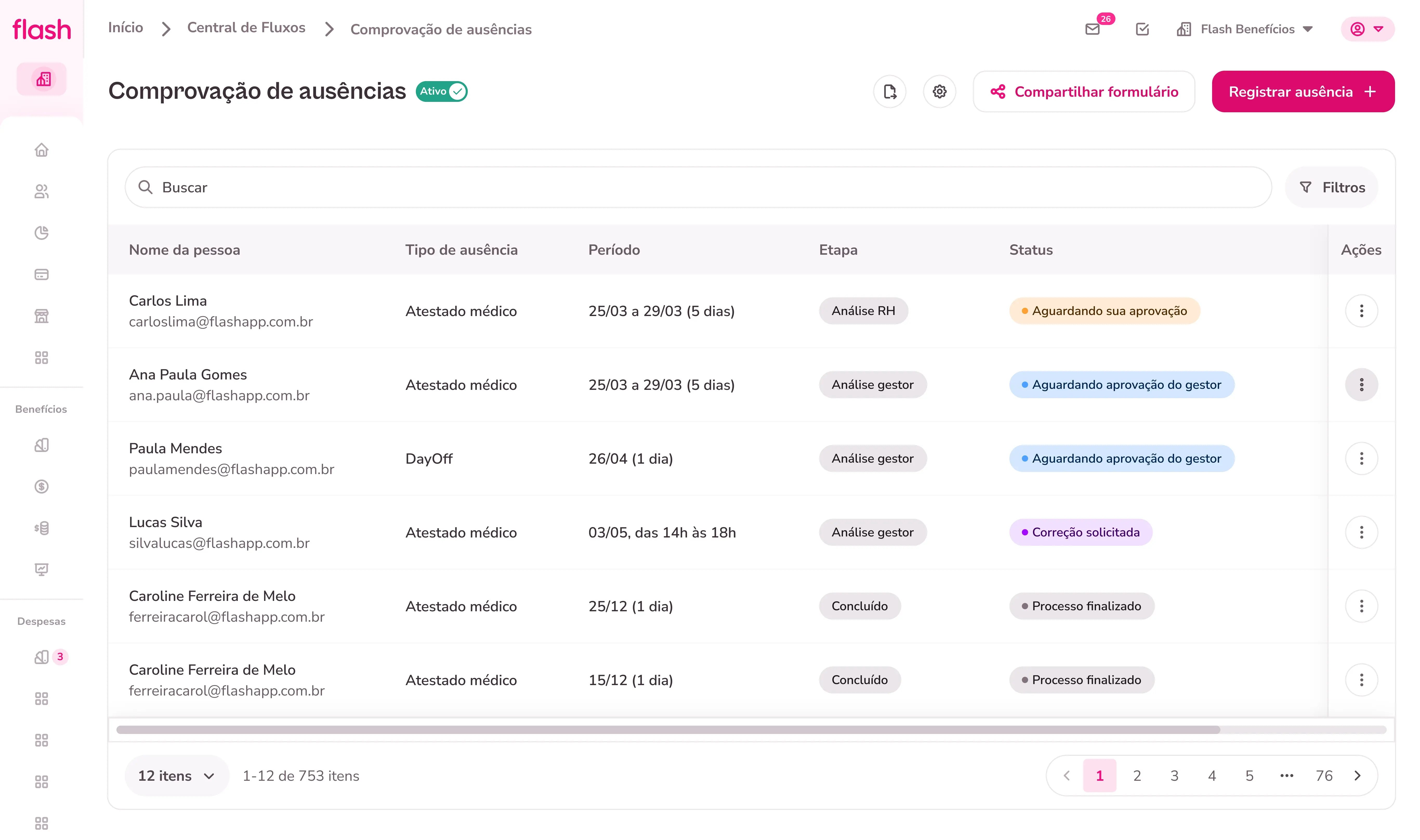
Task: Click the Nome da pessoa column header
Action: coord(185,250)
